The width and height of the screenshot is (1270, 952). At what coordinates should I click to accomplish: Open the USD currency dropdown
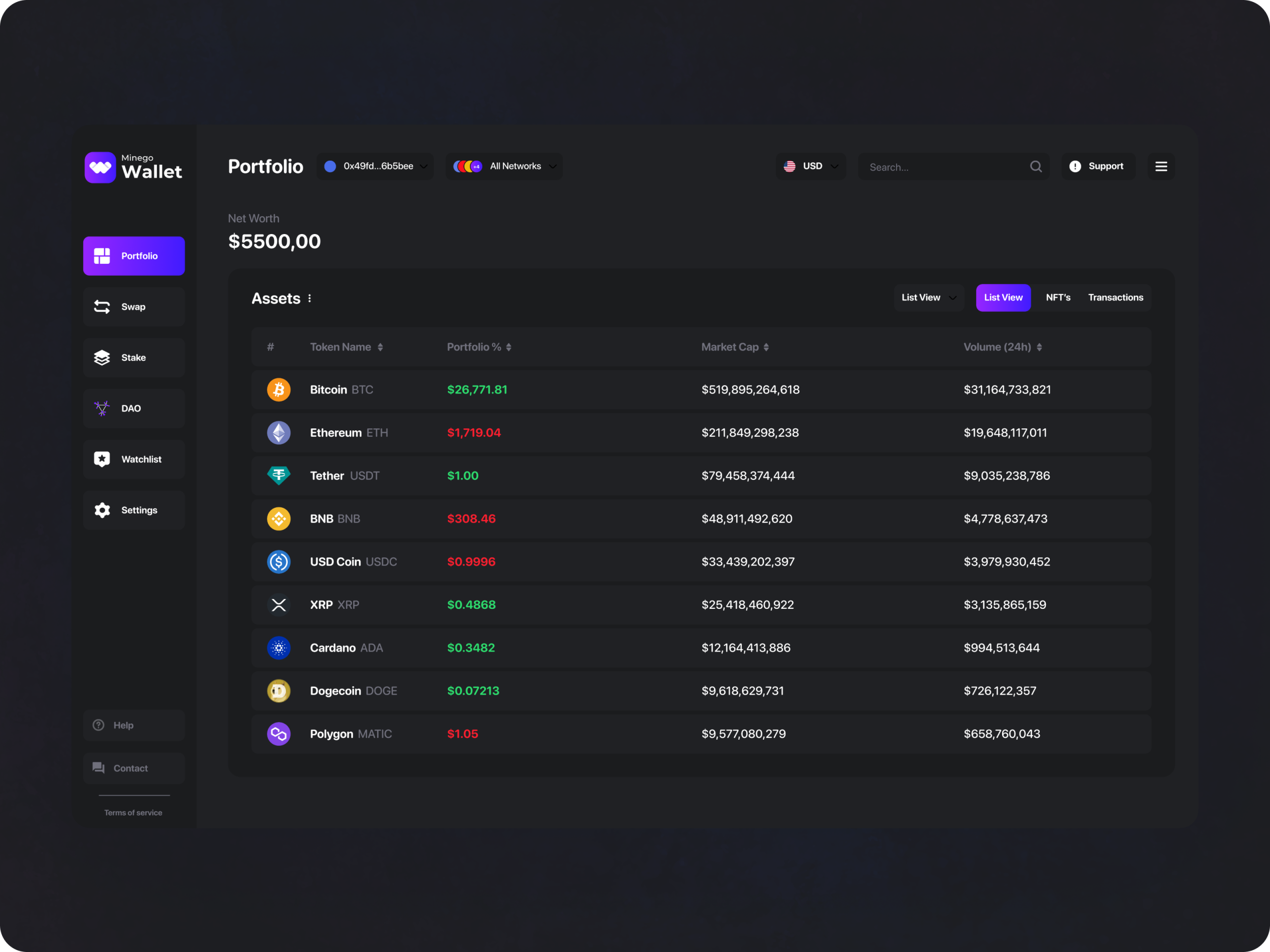(x=811, y=167)
